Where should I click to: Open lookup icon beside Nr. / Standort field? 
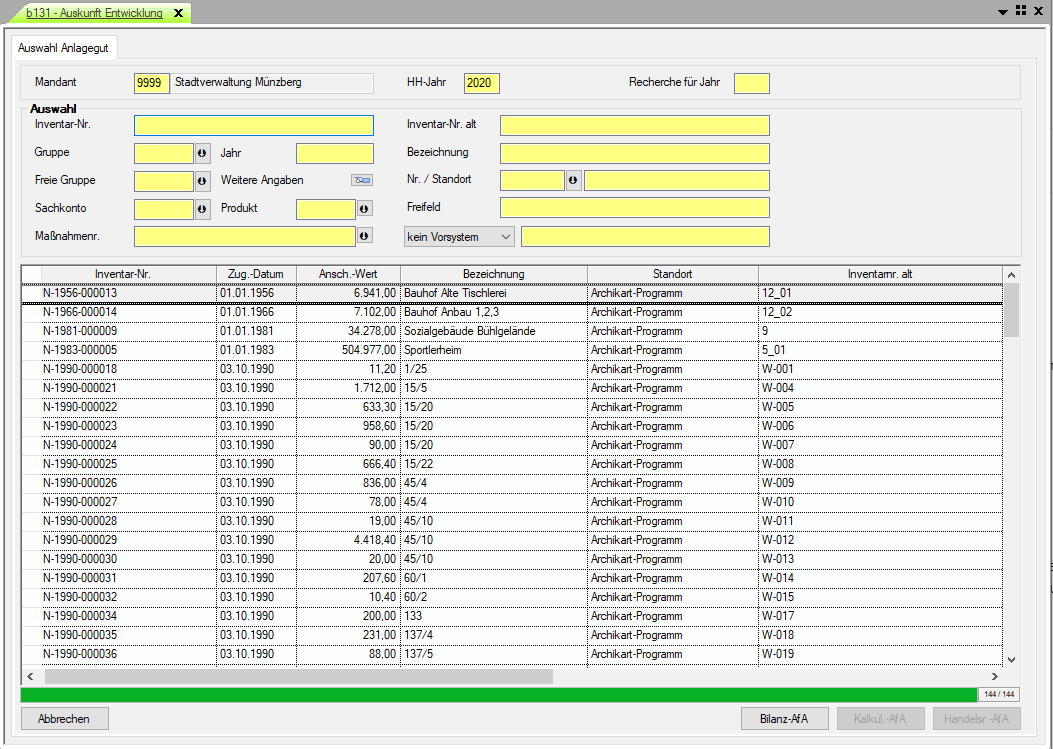tap(573, 181)
